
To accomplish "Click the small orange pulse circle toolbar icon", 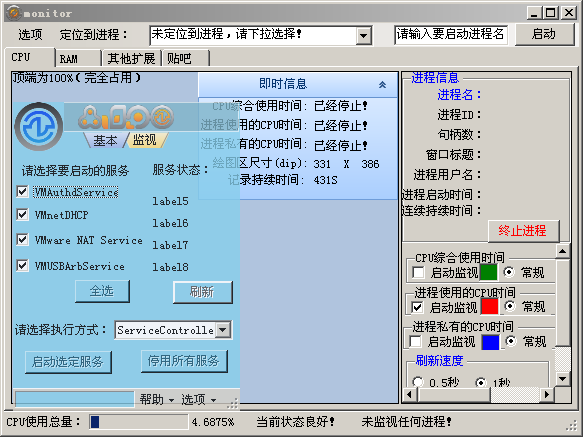I will tap(162, 116).
